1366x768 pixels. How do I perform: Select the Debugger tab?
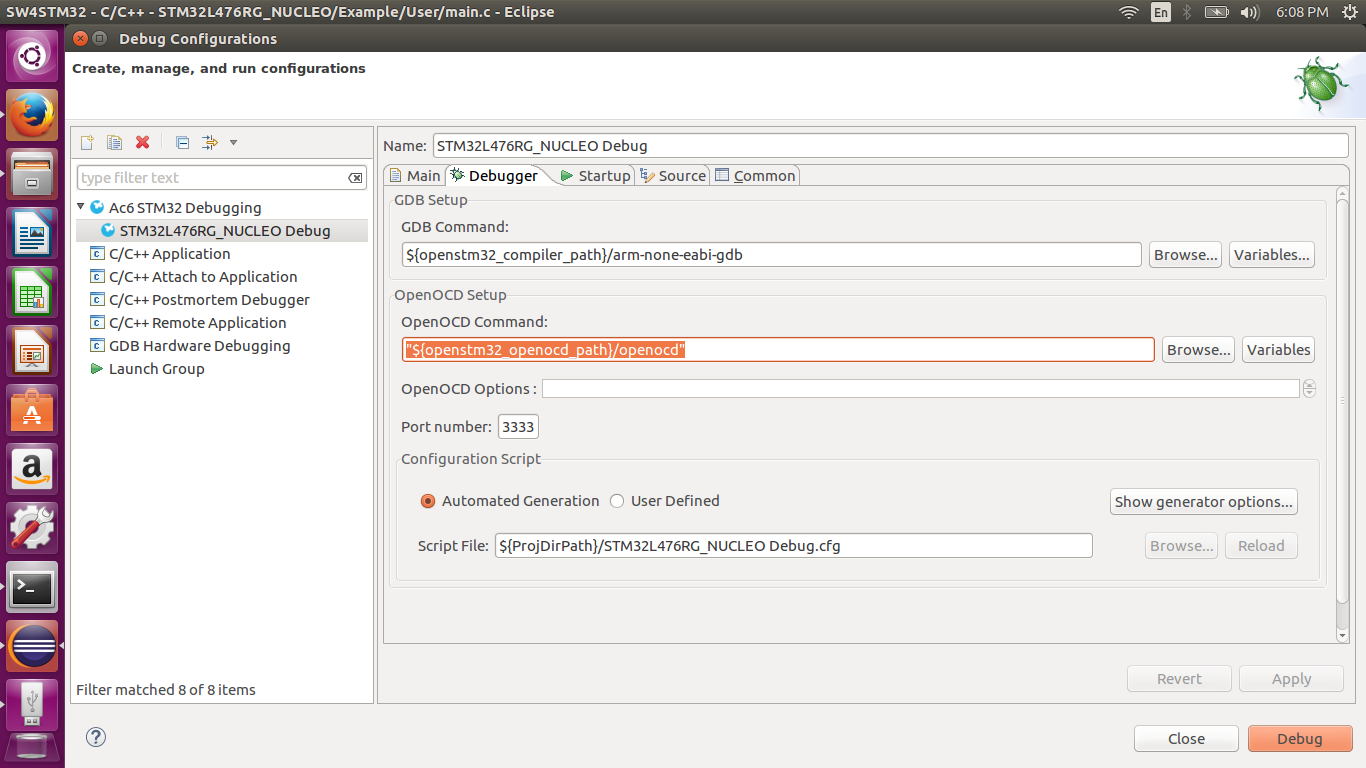(494, 175)
